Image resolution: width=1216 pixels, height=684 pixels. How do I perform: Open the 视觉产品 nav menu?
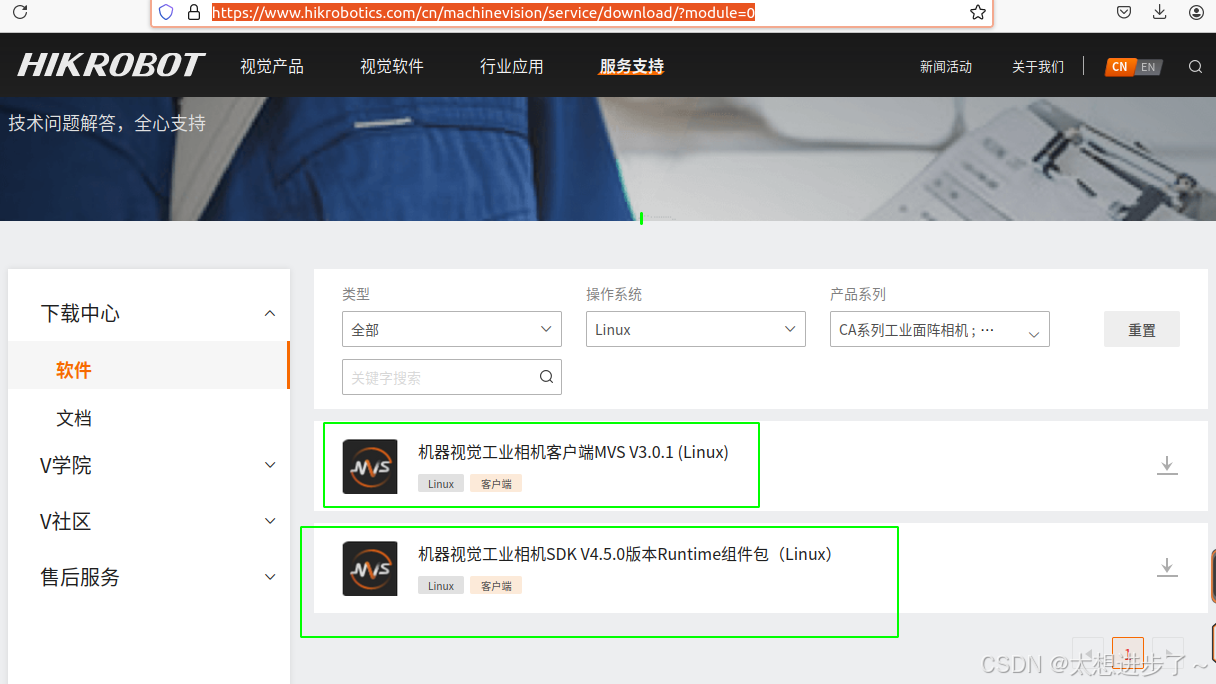pos(272,67)
